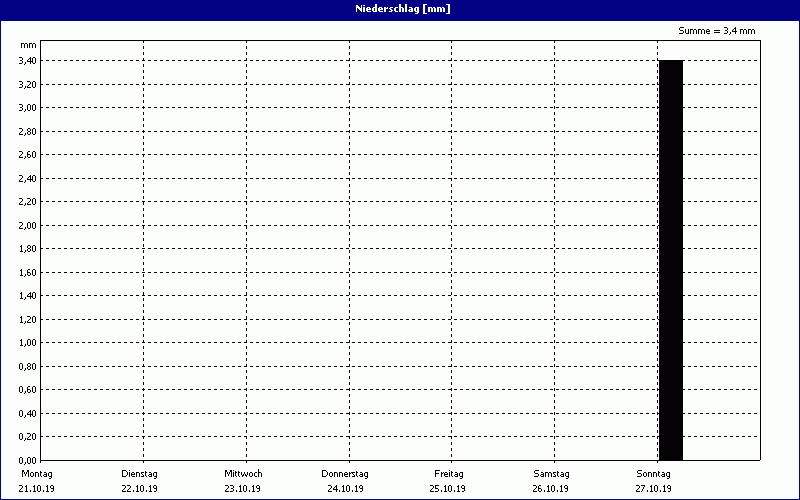800x500 pixels.
Task: Select the 'Samstag' axis label
Action: click(x=552, y=474)
